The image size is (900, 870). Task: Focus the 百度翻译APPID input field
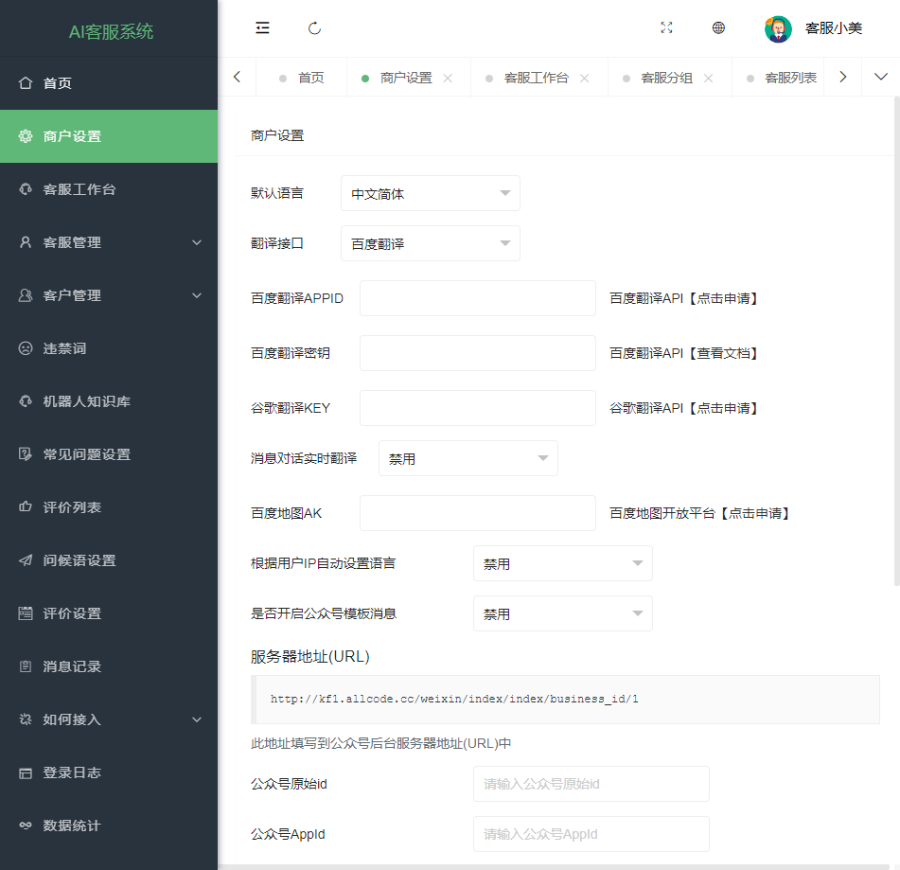(x=478, y=298)
